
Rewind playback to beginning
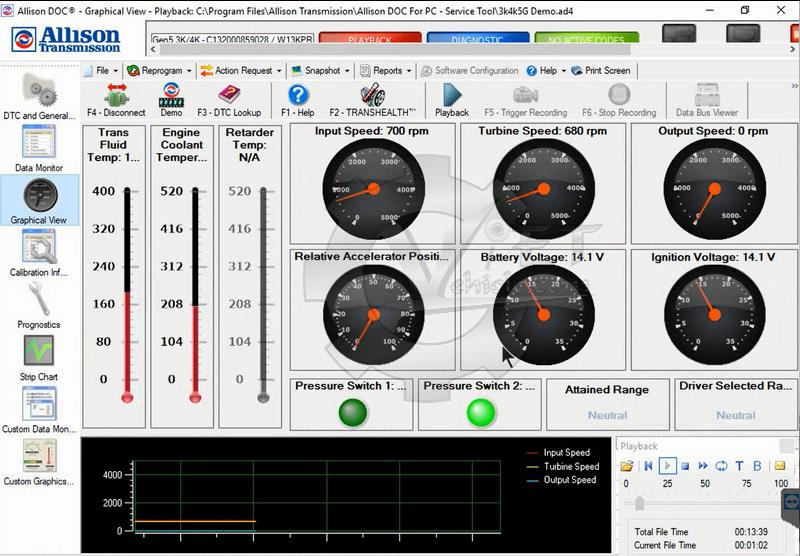(x=648, y=465)
